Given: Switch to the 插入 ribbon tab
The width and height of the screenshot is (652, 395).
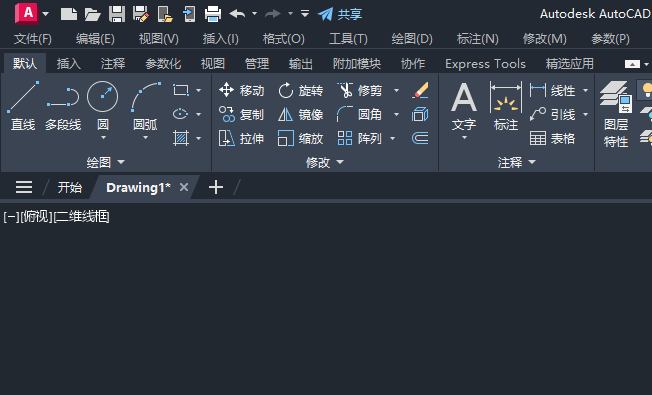Looking at the screenshot, I should coord(69,64).
